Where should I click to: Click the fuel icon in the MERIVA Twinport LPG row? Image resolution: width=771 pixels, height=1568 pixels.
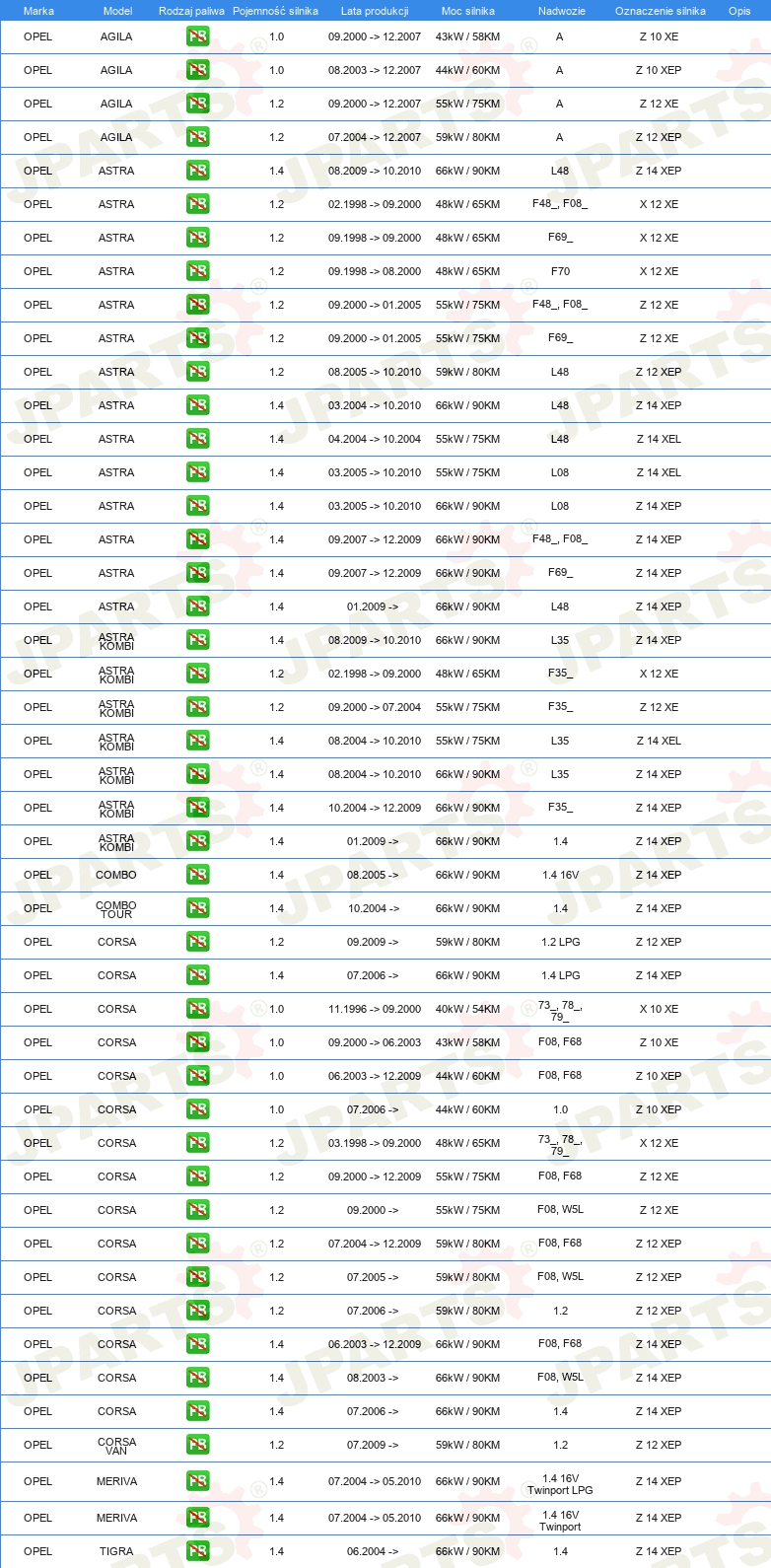197,1481
